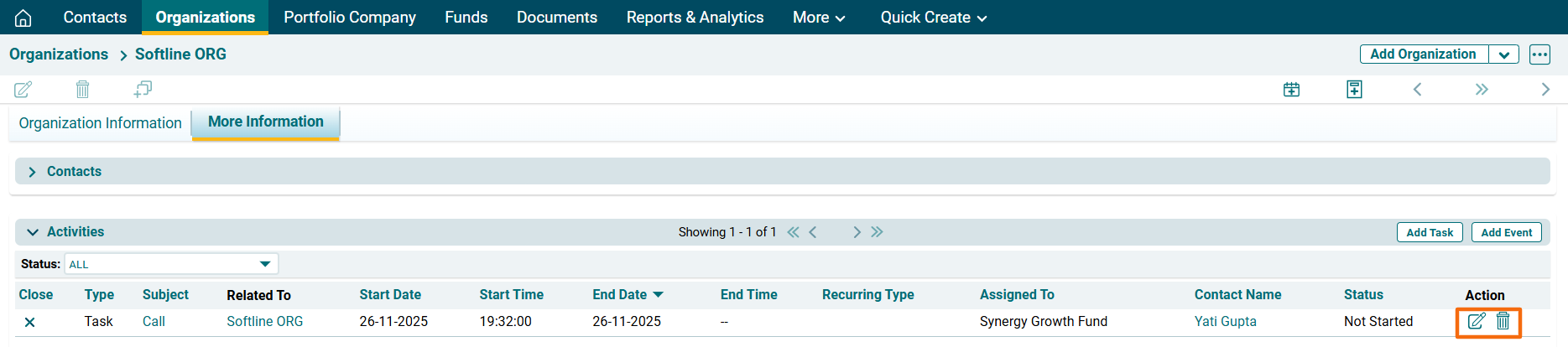Viewport: 1568px width, 347px height.
Task: Open the Quick Create menu
Action: [933, 18]
